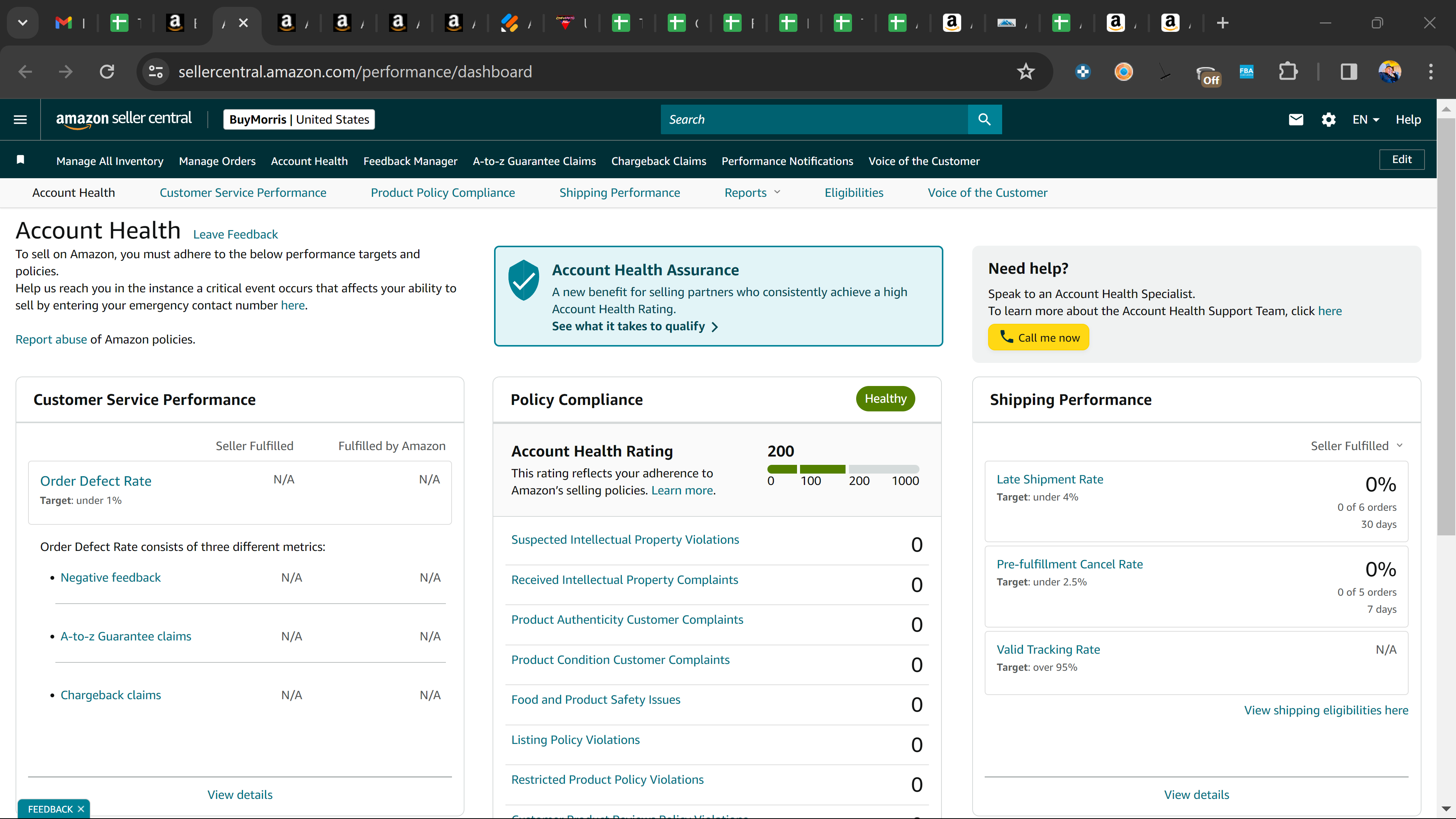Open Feedback Manager in favorites bar

click(410, 161)
